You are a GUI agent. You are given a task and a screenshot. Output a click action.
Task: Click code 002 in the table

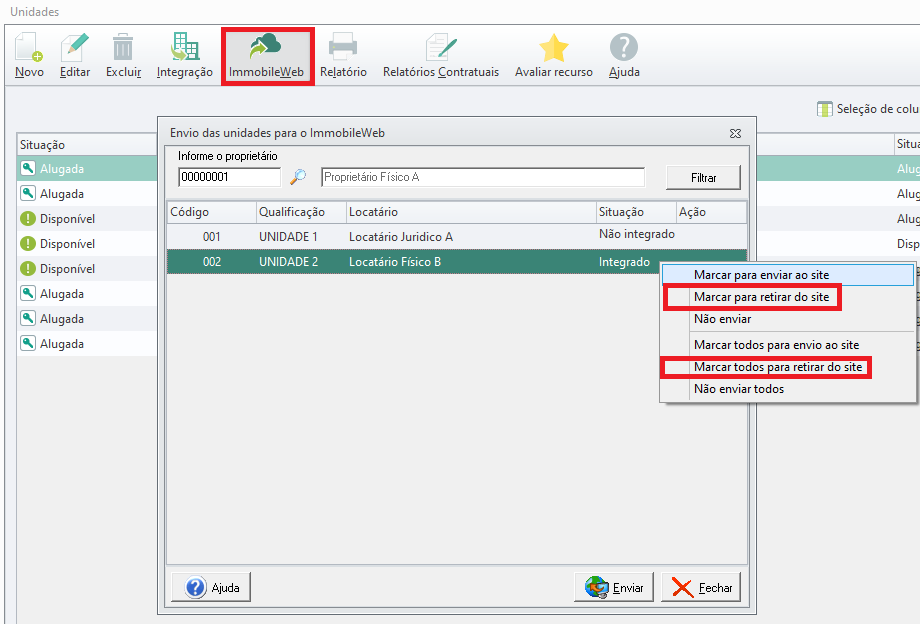212,262
